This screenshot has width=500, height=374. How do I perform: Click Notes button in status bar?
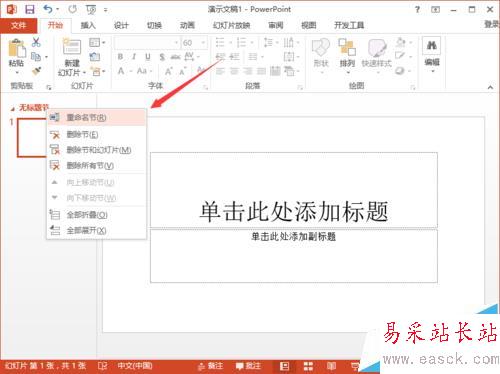(x=210, y=366)
